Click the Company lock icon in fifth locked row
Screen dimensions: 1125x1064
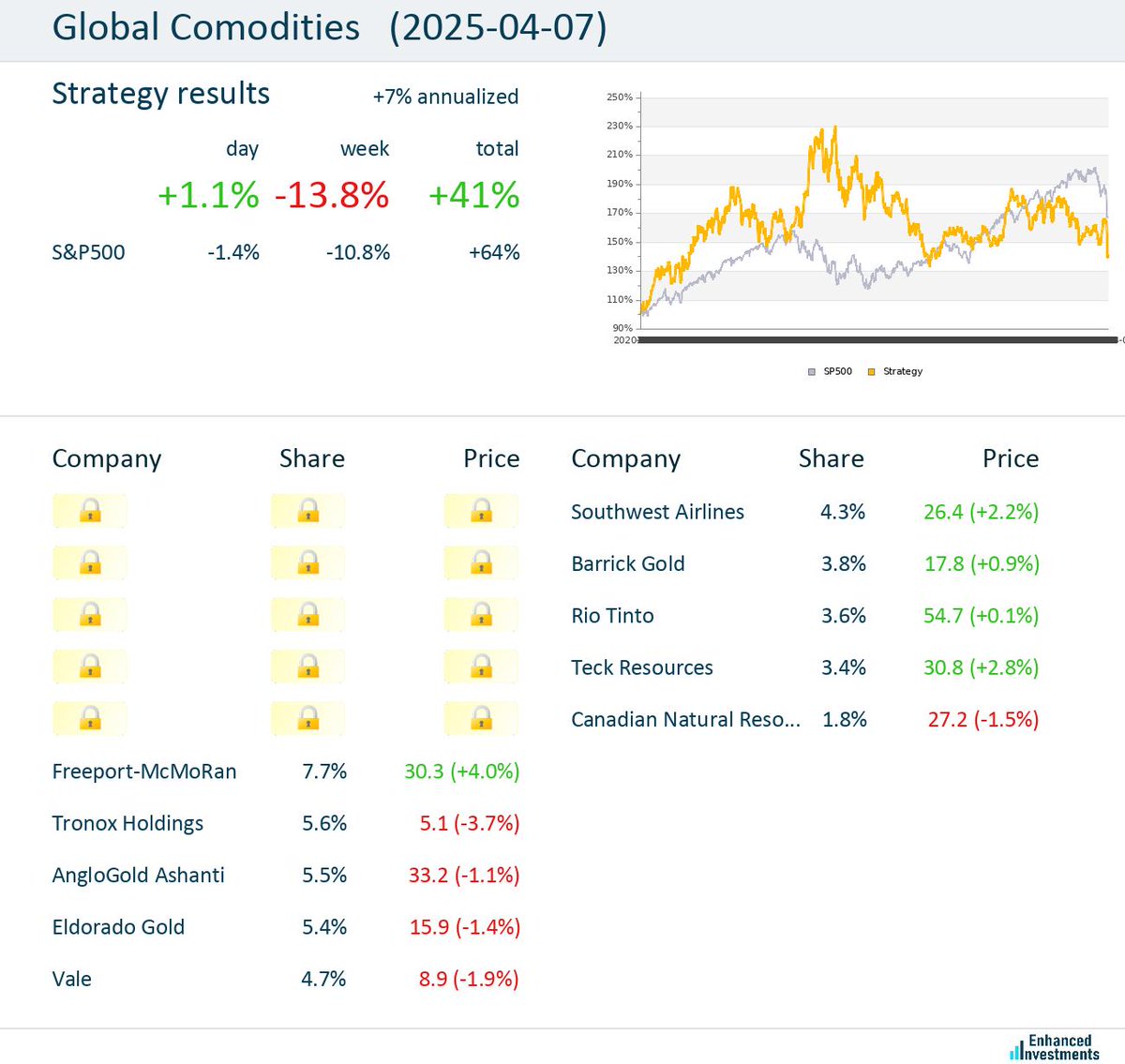[90, 719]
